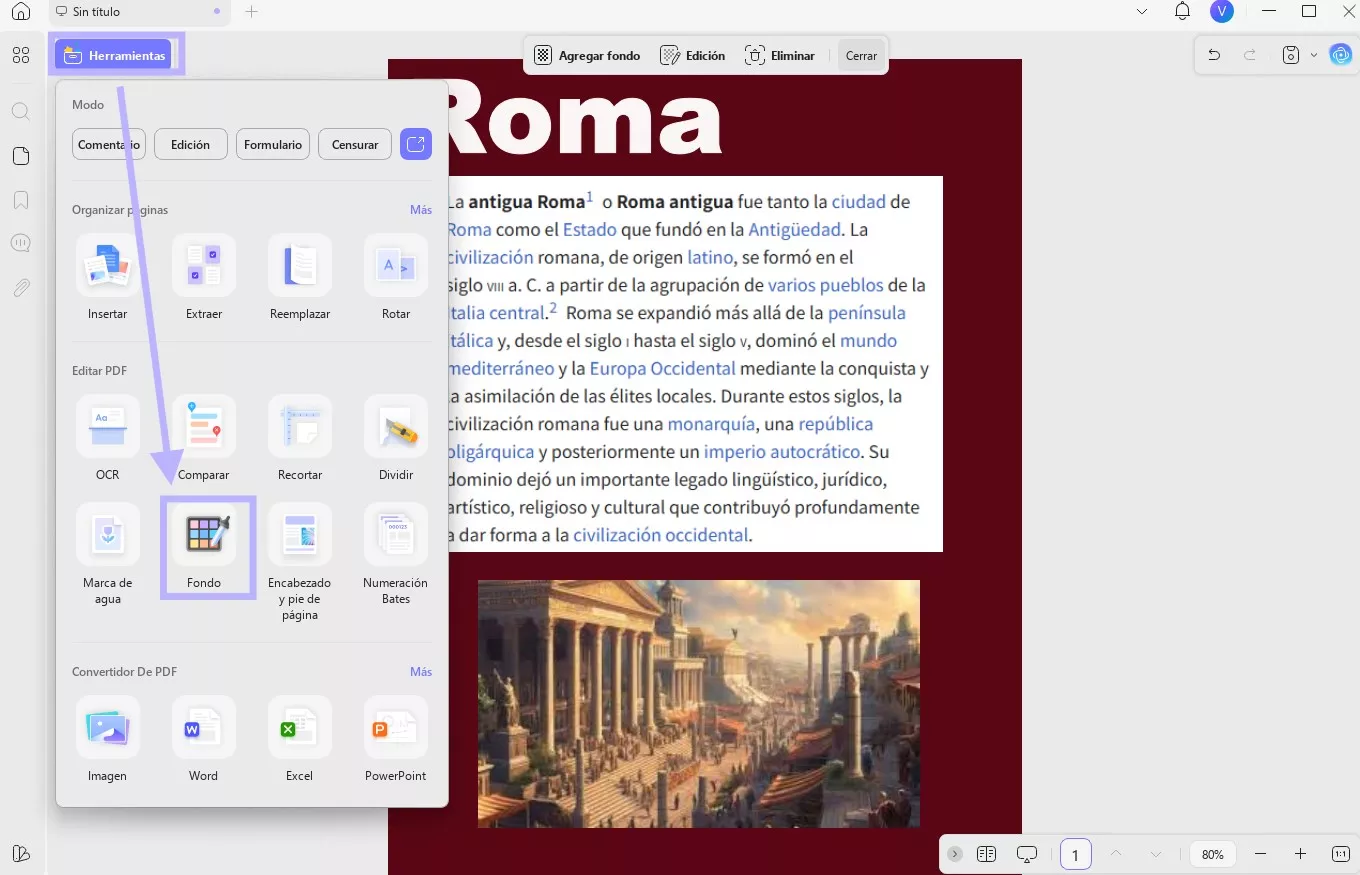
Task: Open the 80% zoom level dropdown
Action: (1213, 855)
